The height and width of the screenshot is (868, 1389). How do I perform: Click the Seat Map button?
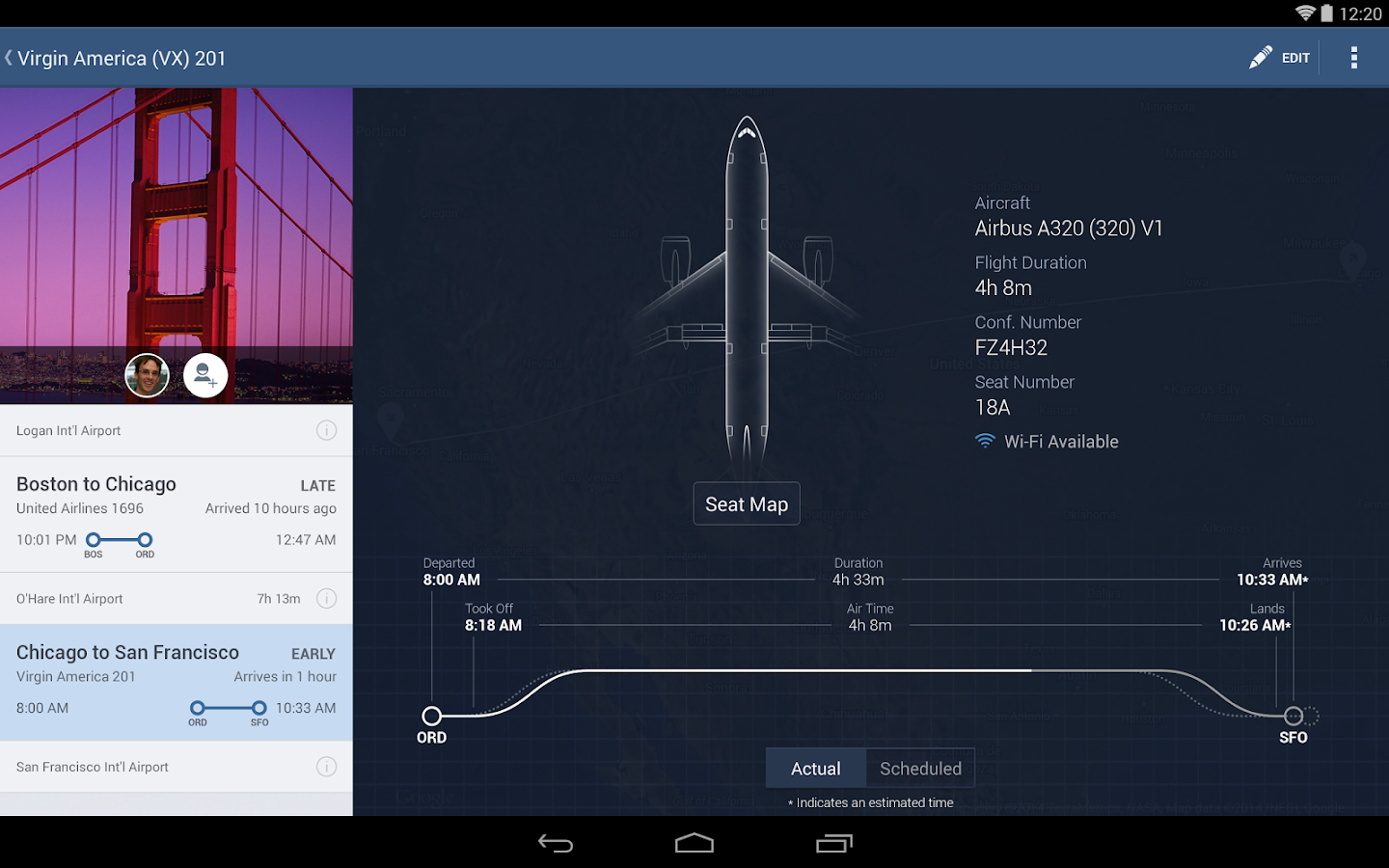747,503
